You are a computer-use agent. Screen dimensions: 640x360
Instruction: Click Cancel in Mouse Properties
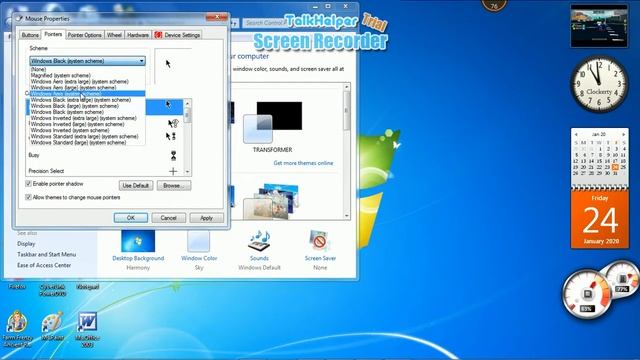point(169,218)
